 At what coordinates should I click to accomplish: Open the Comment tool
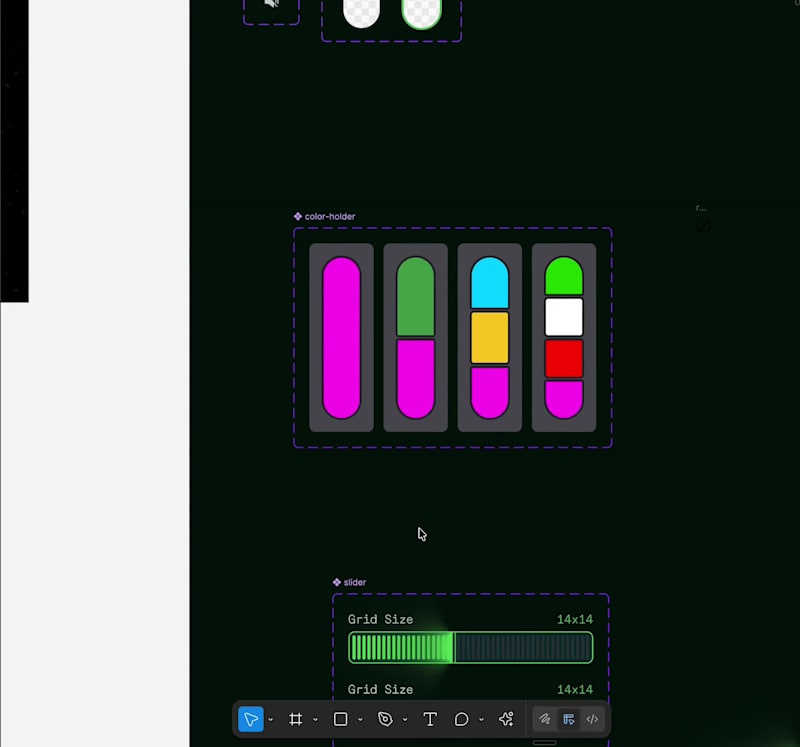[x=461, y=719]
